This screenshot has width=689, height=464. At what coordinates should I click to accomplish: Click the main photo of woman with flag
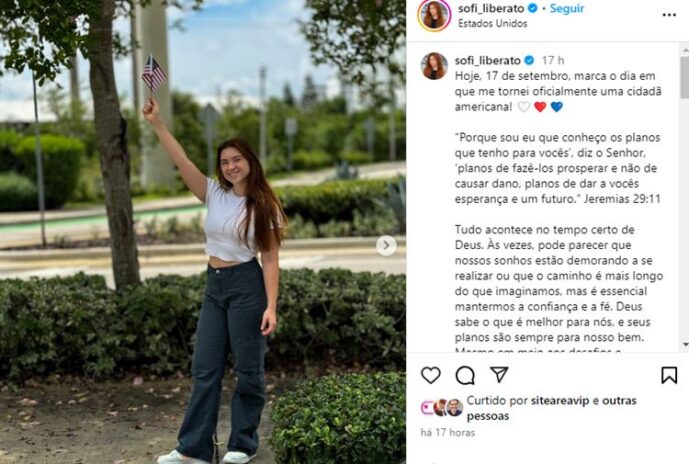[203, 232]
